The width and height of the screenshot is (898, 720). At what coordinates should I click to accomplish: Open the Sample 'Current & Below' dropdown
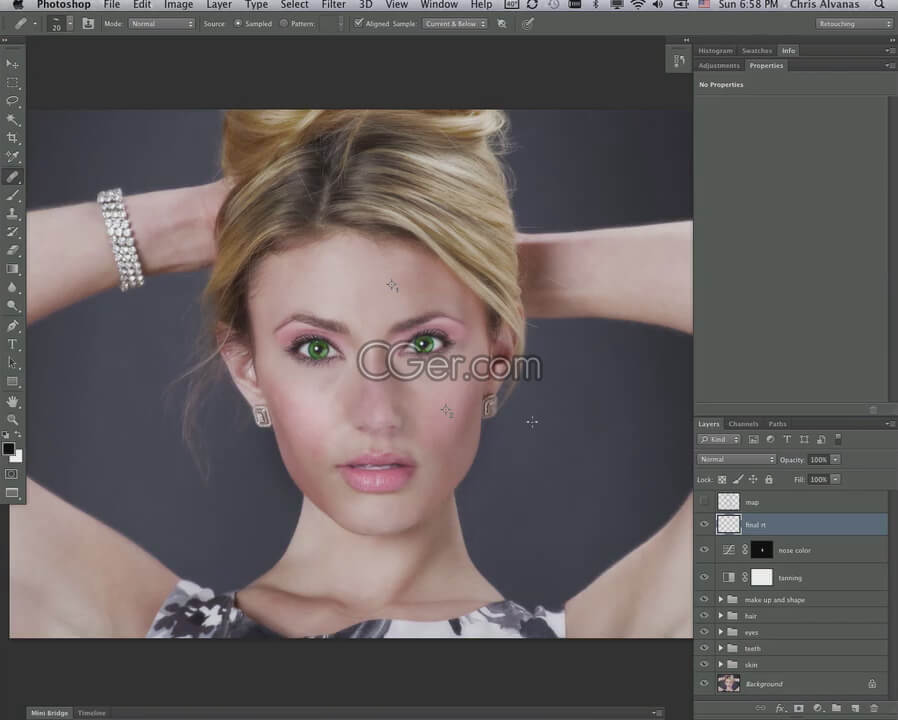[x=455, y=23]
